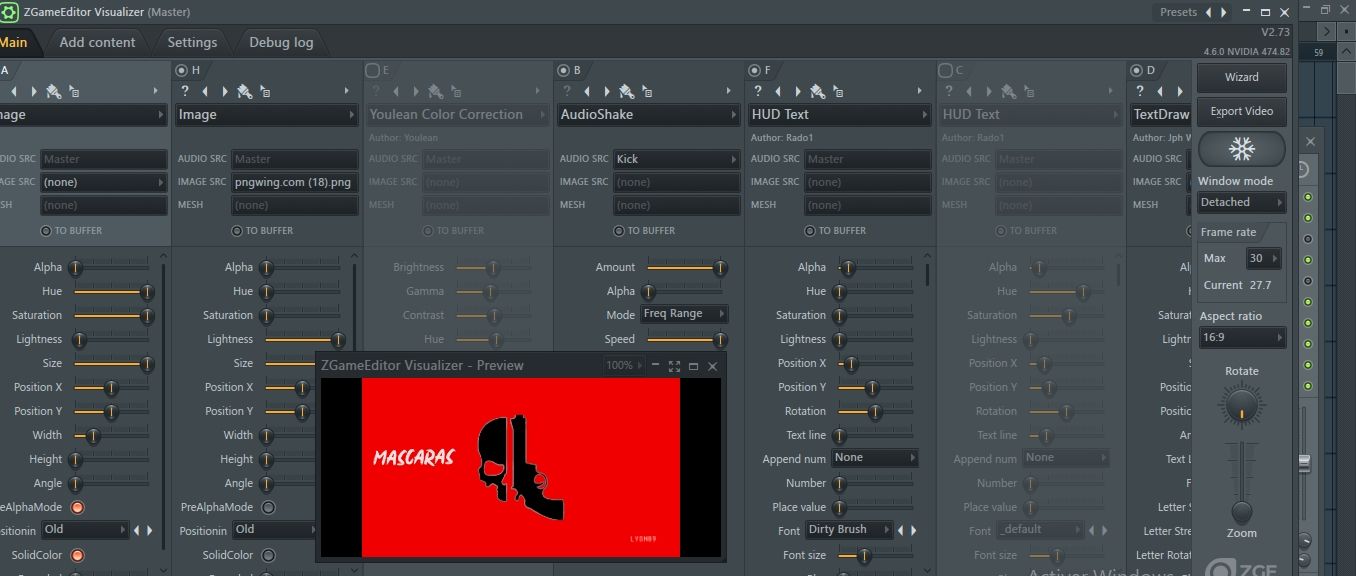Select previous preset for layer B
Screen dimensions: 1356x576
click(587, 91)
